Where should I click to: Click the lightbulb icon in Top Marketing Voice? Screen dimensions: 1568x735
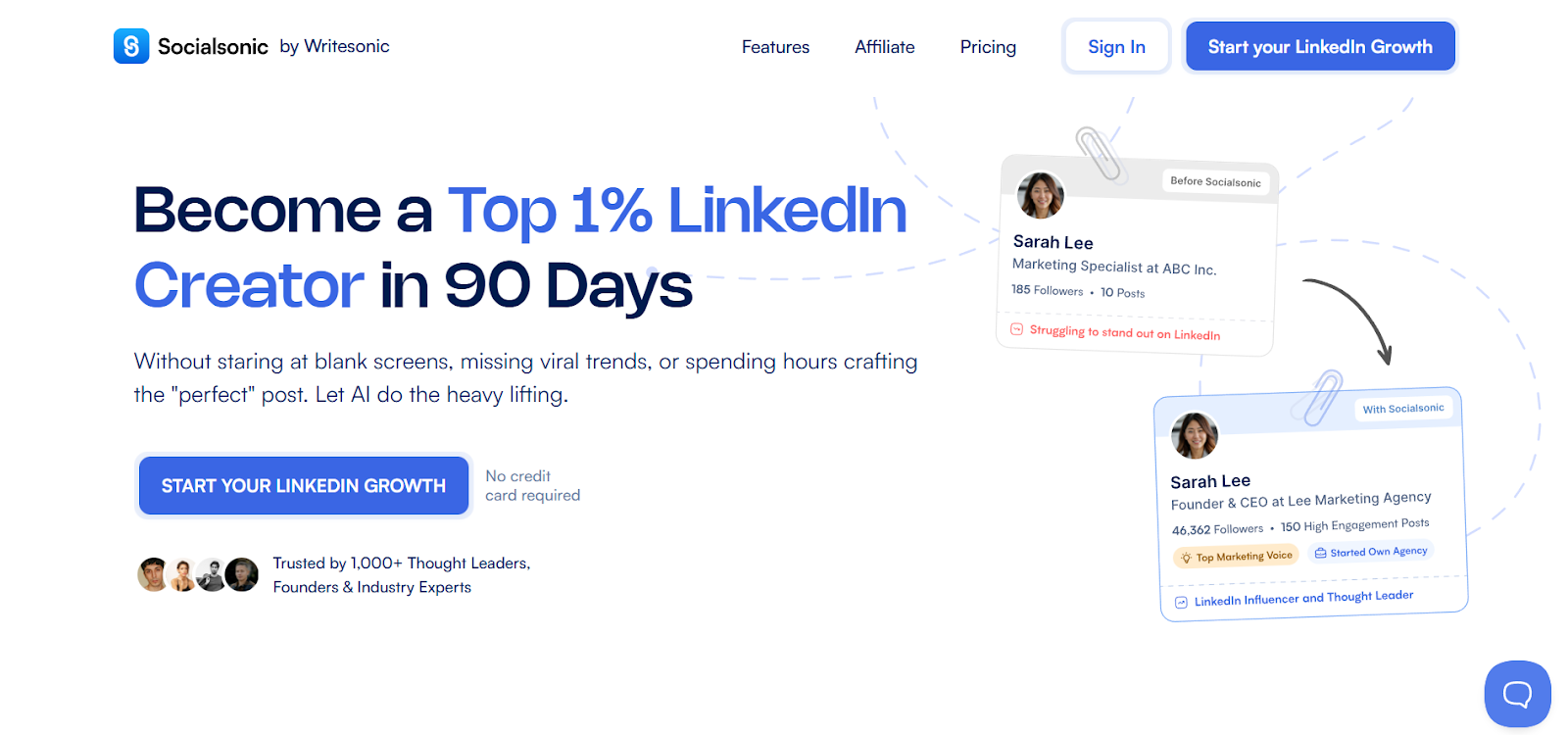click(1186, 558)
